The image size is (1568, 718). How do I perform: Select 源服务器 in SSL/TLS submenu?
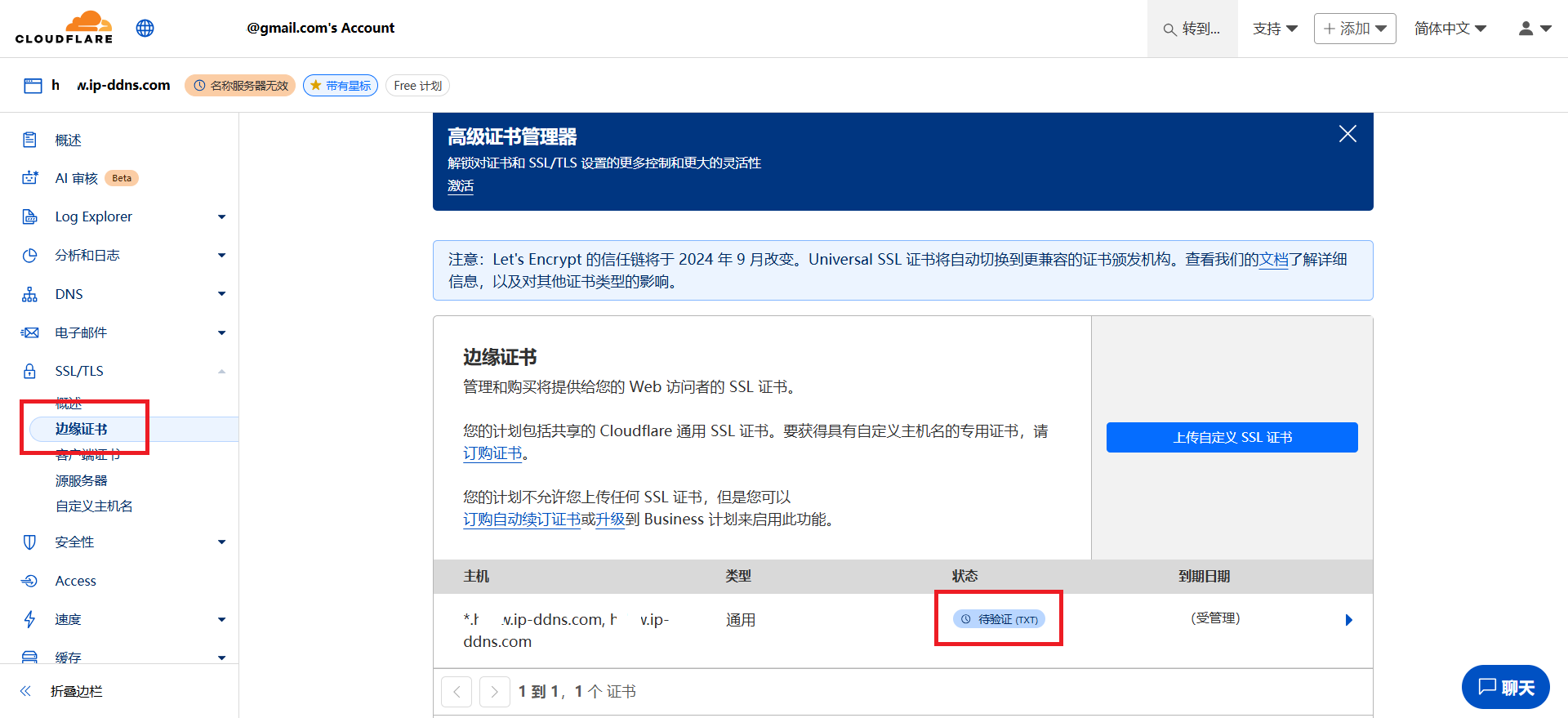click(82, 480)
